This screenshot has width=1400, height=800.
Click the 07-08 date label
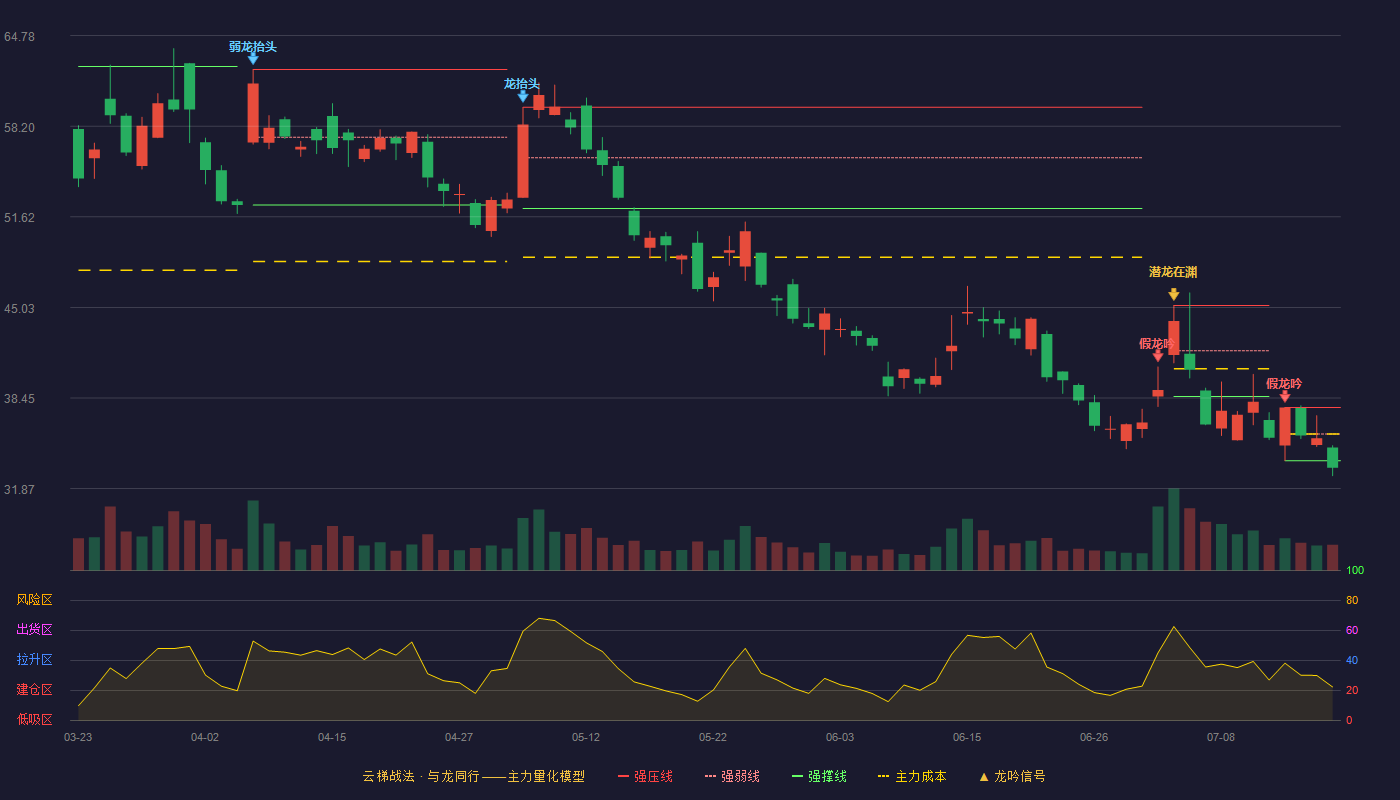click(1221, 737)
